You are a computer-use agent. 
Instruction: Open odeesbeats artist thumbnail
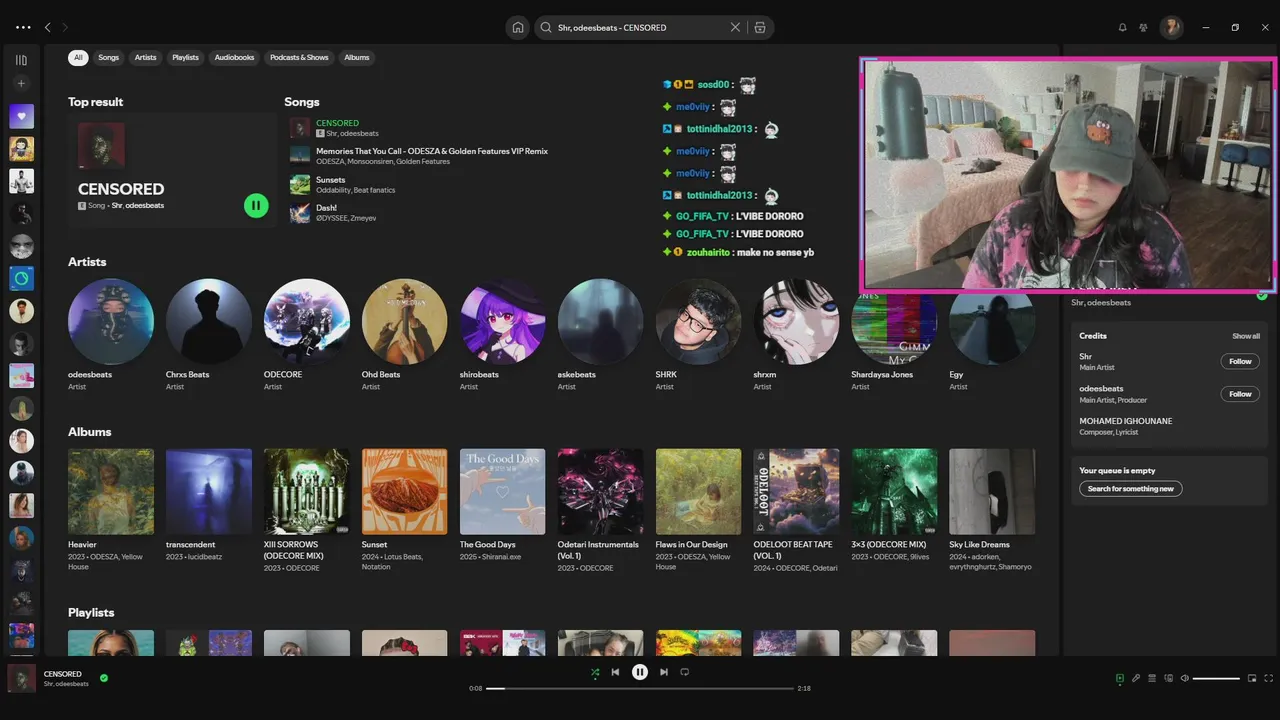click(111, 321)
